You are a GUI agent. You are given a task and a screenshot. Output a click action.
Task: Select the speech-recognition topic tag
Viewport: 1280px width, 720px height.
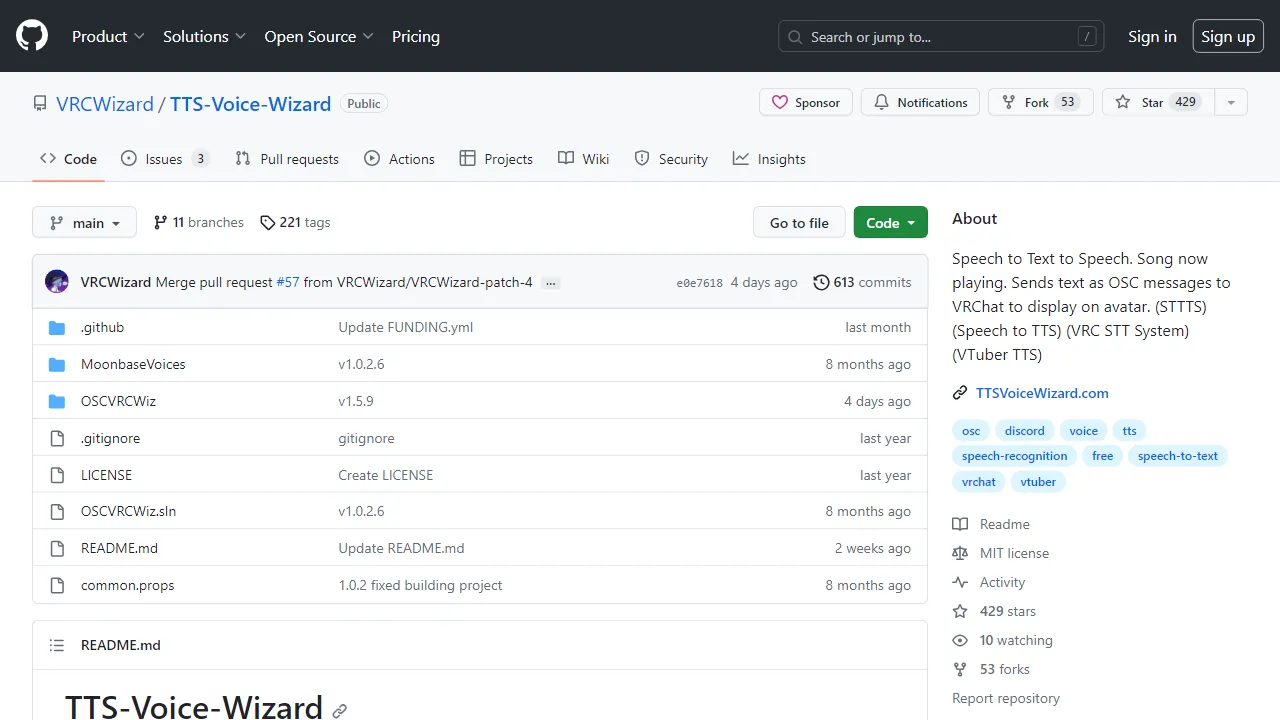[1014, 456]
